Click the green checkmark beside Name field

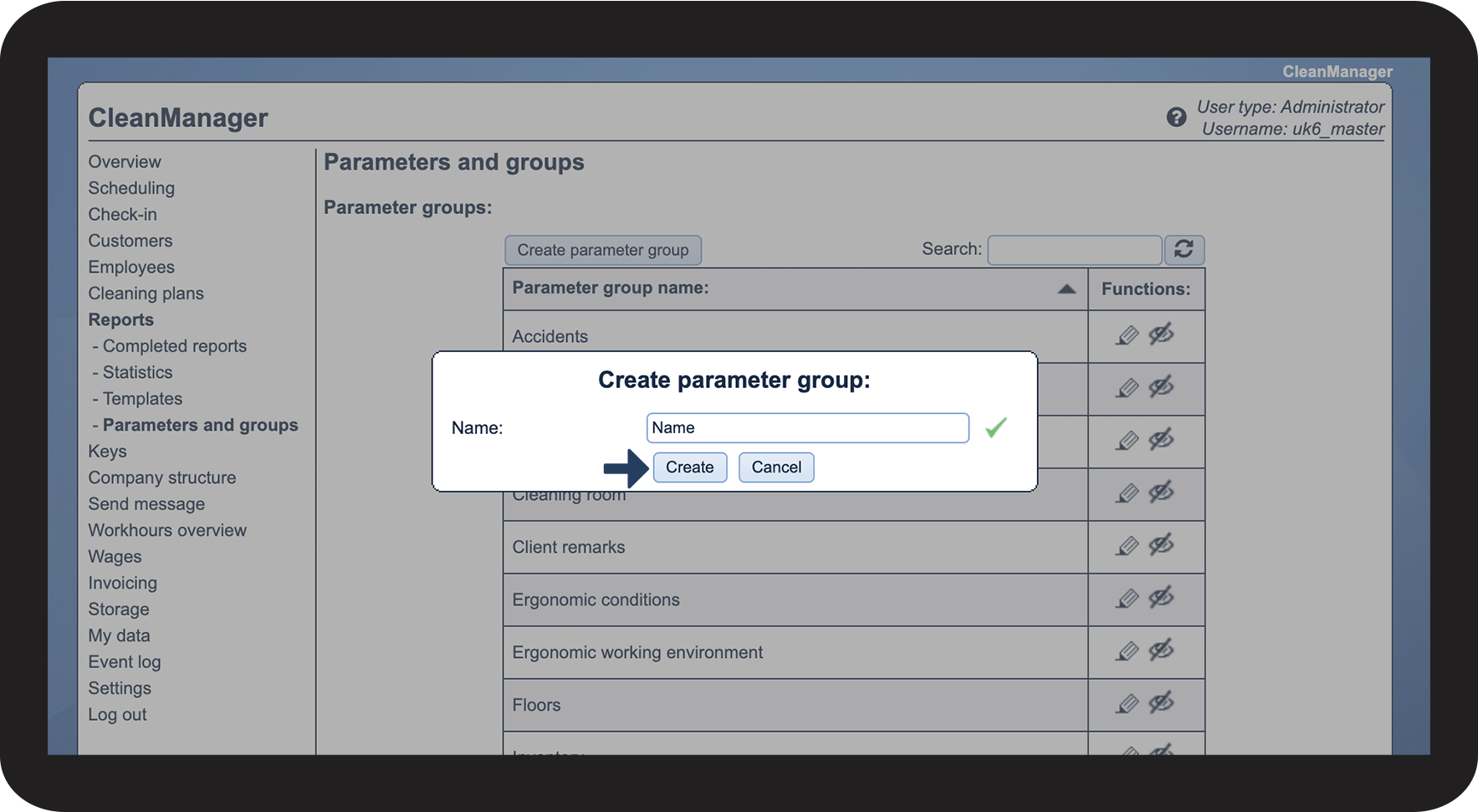point(995,427)
